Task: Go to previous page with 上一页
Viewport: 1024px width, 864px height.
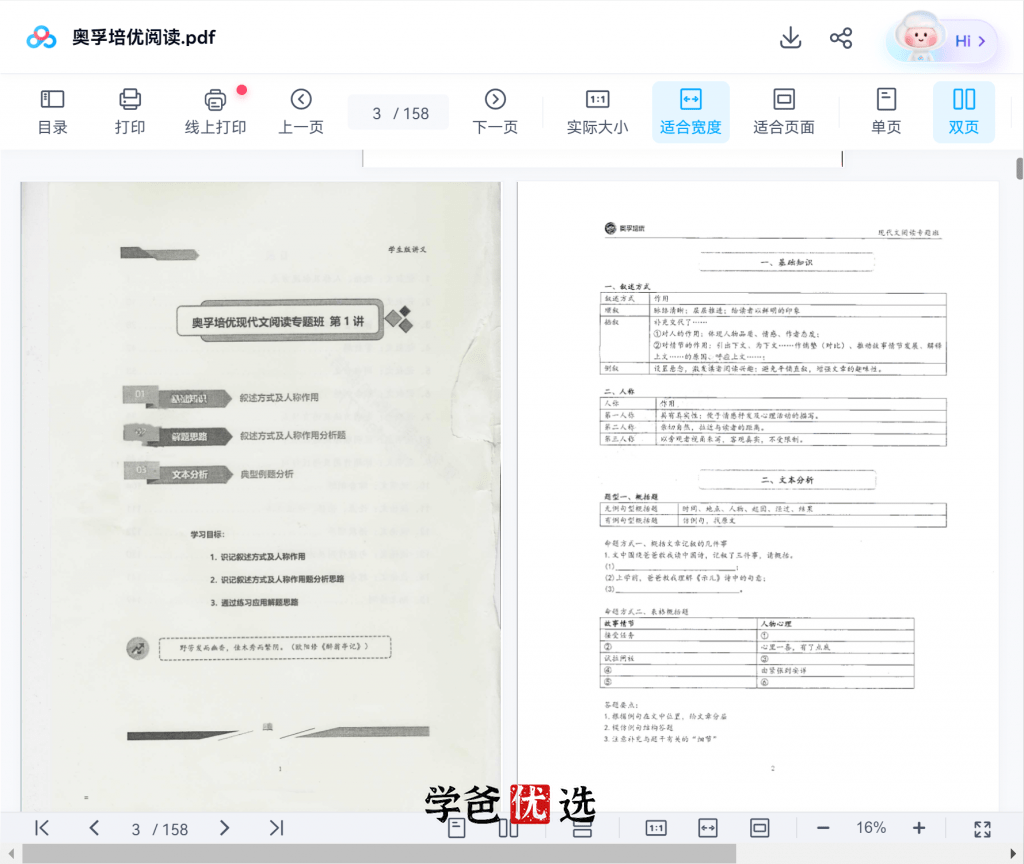Action: [301, 112]
